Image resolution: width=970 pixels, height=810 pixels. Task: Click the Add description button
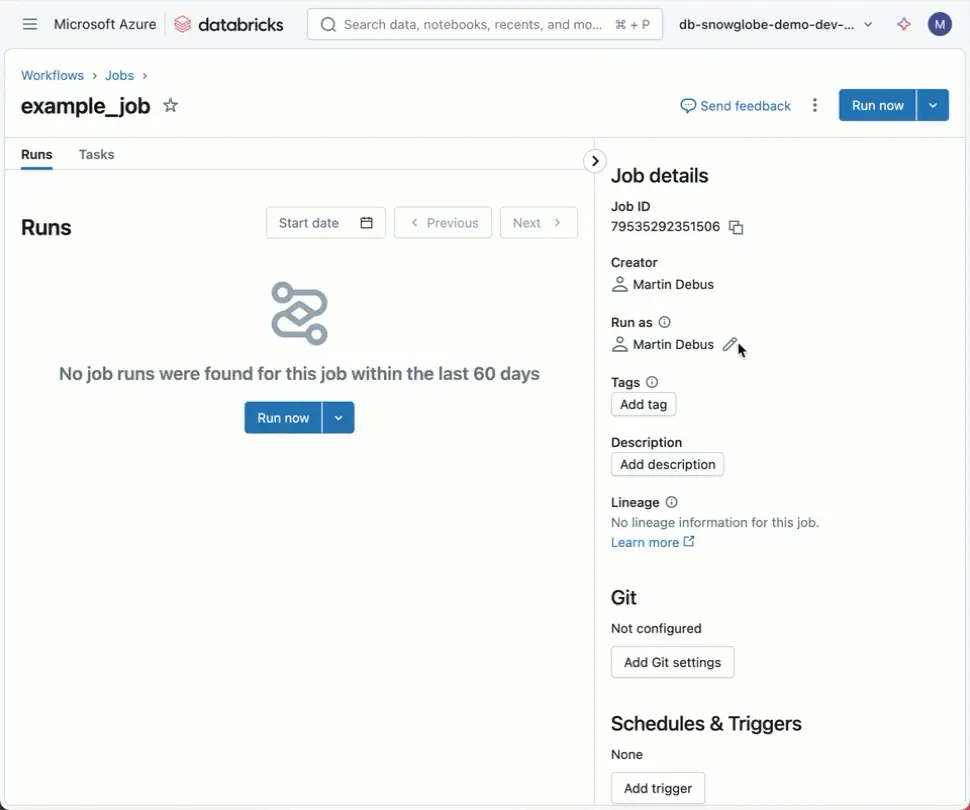667,464
